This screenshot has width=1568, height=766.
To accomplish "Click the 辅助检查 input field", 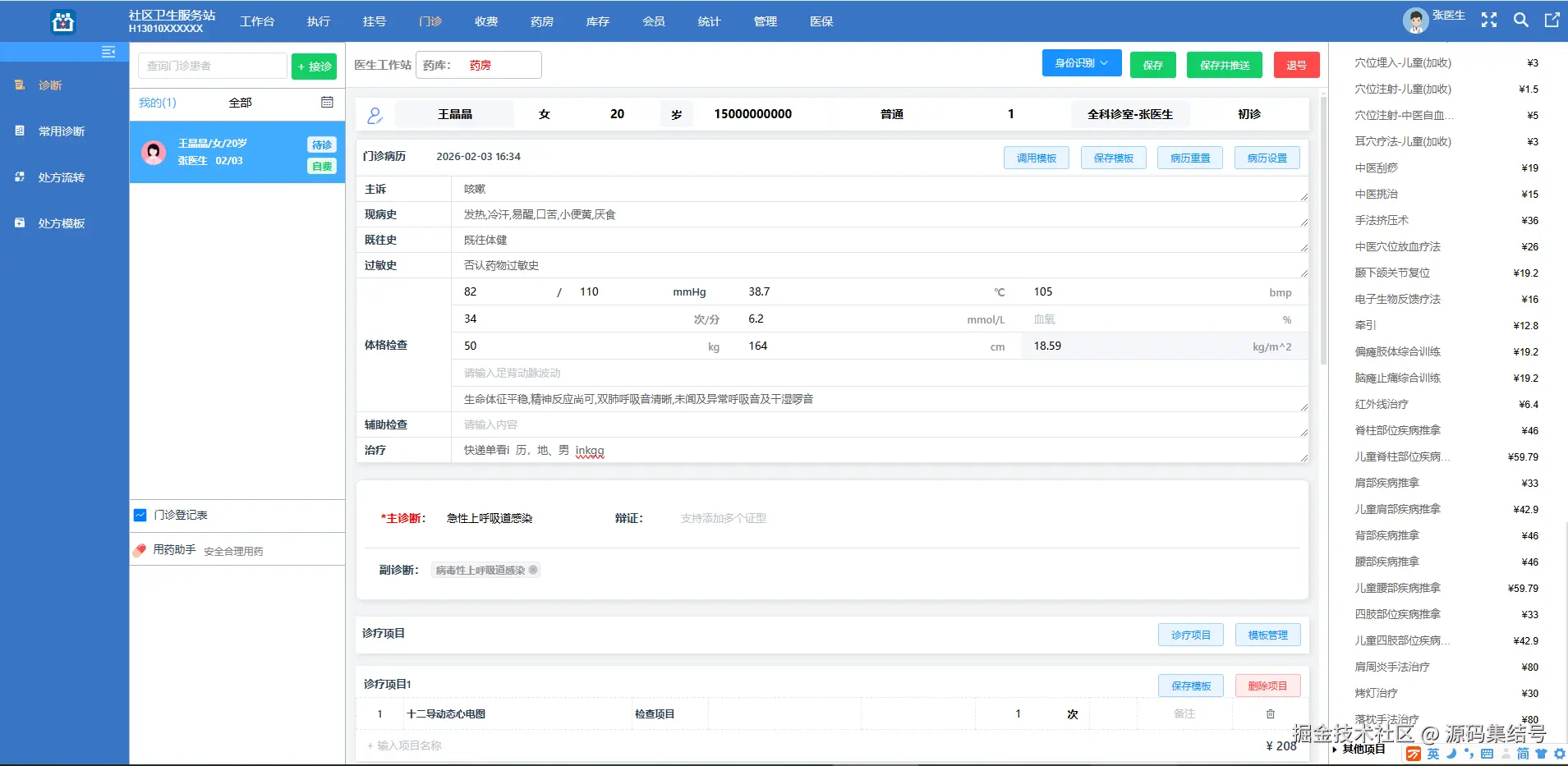I will click(x=880, y=424).
